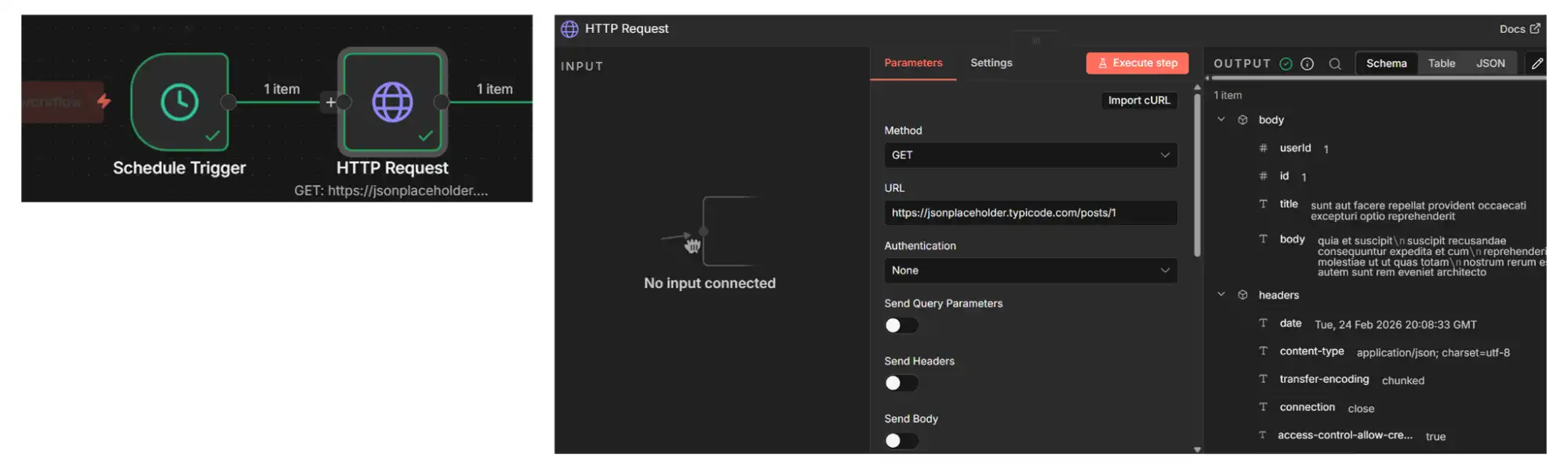Screen dimensions: 1568x469
Task: Click the info icon next to OUTPUT
Action: pos(1308,64)
